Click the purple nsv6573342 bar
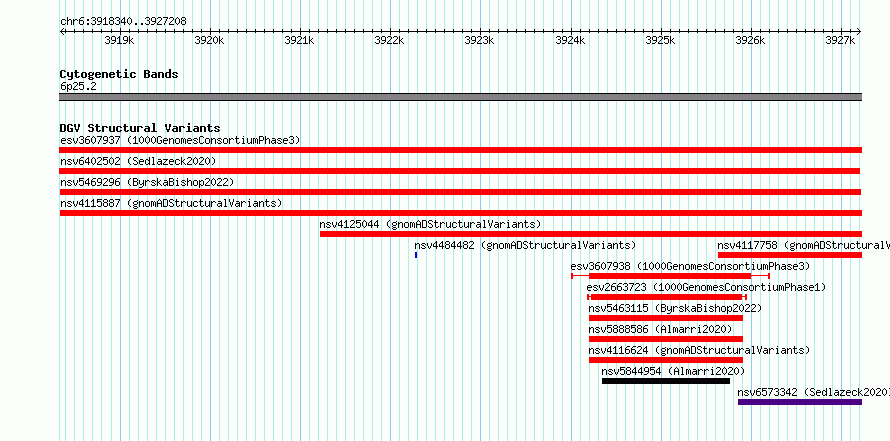Viewport: 890px width, 441px height. 800,402
